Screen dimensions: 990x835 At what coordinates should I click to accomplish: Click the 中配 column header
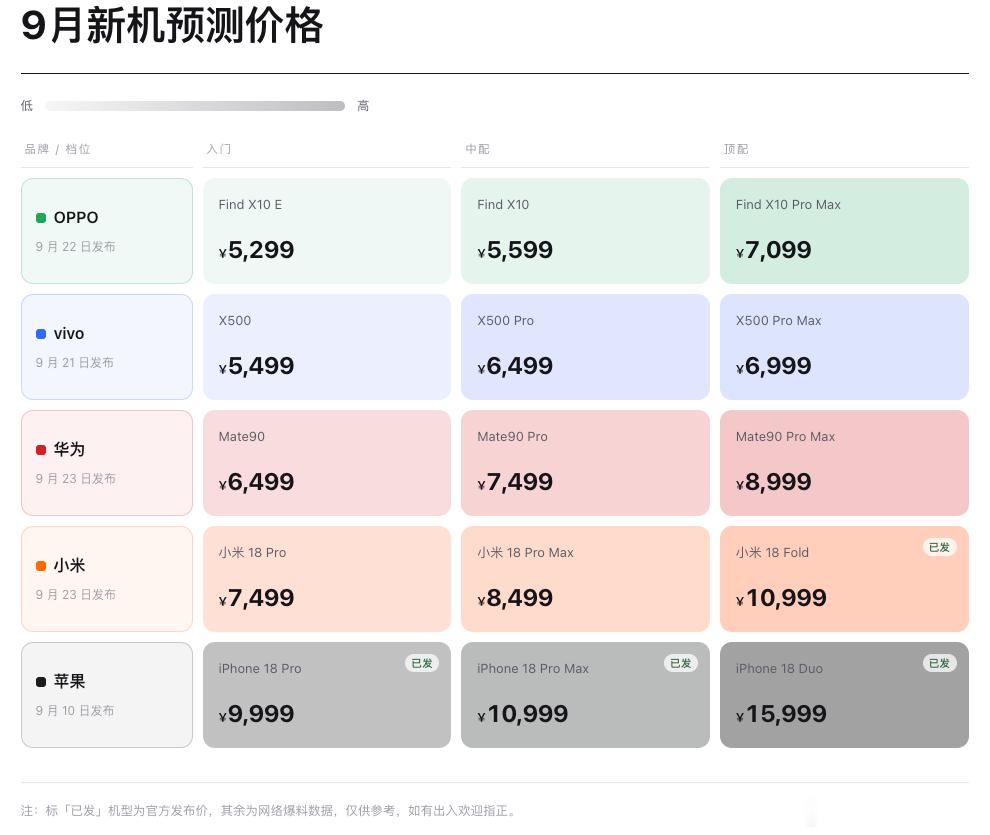(x=477, y=149)
